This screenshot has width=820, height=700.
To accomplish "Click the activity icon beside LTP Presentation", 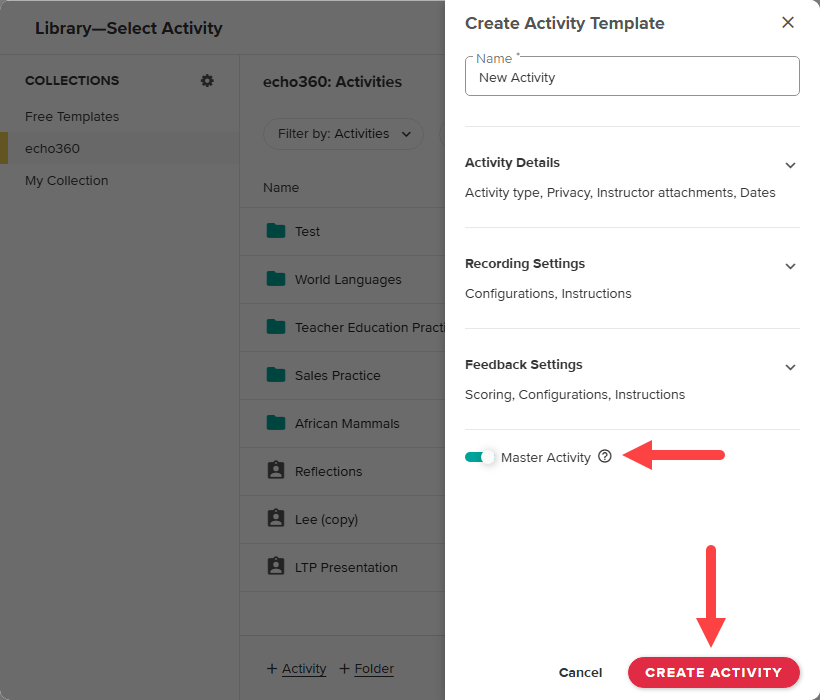I will (x=276, y=567).
